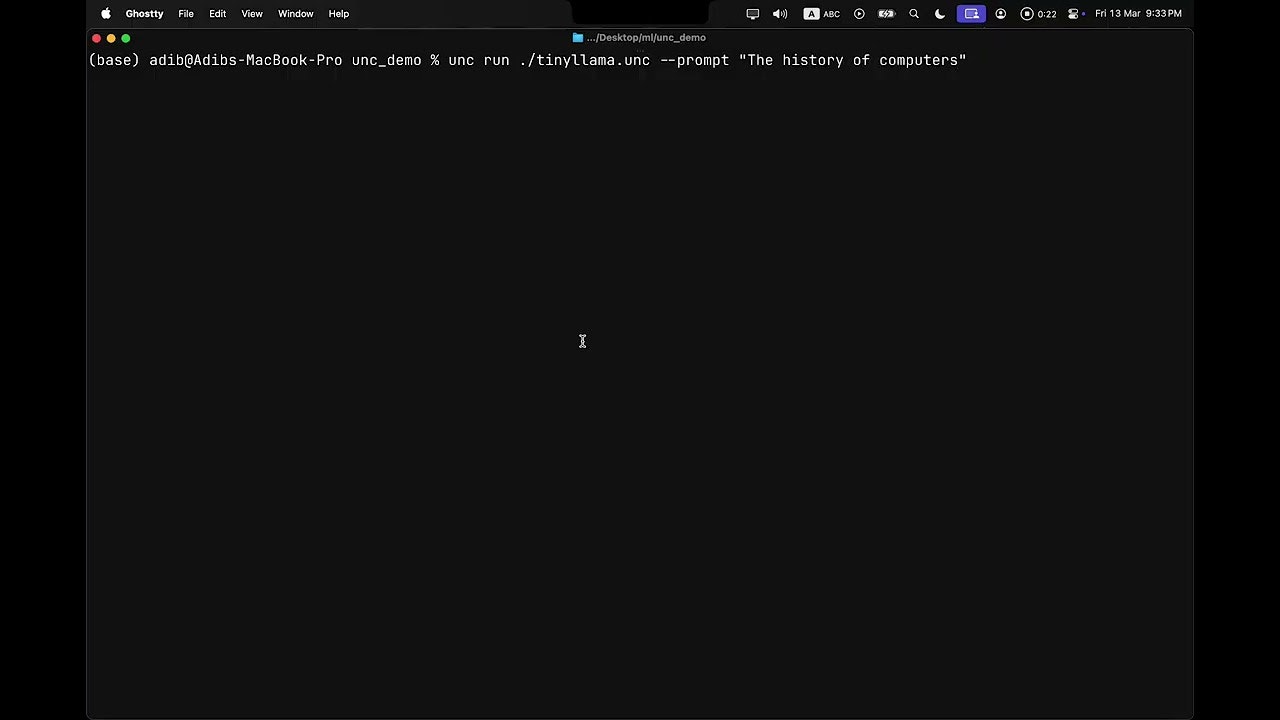Open the Window menu
Screen dimensions: 1280x720
(x=295, y=14)
